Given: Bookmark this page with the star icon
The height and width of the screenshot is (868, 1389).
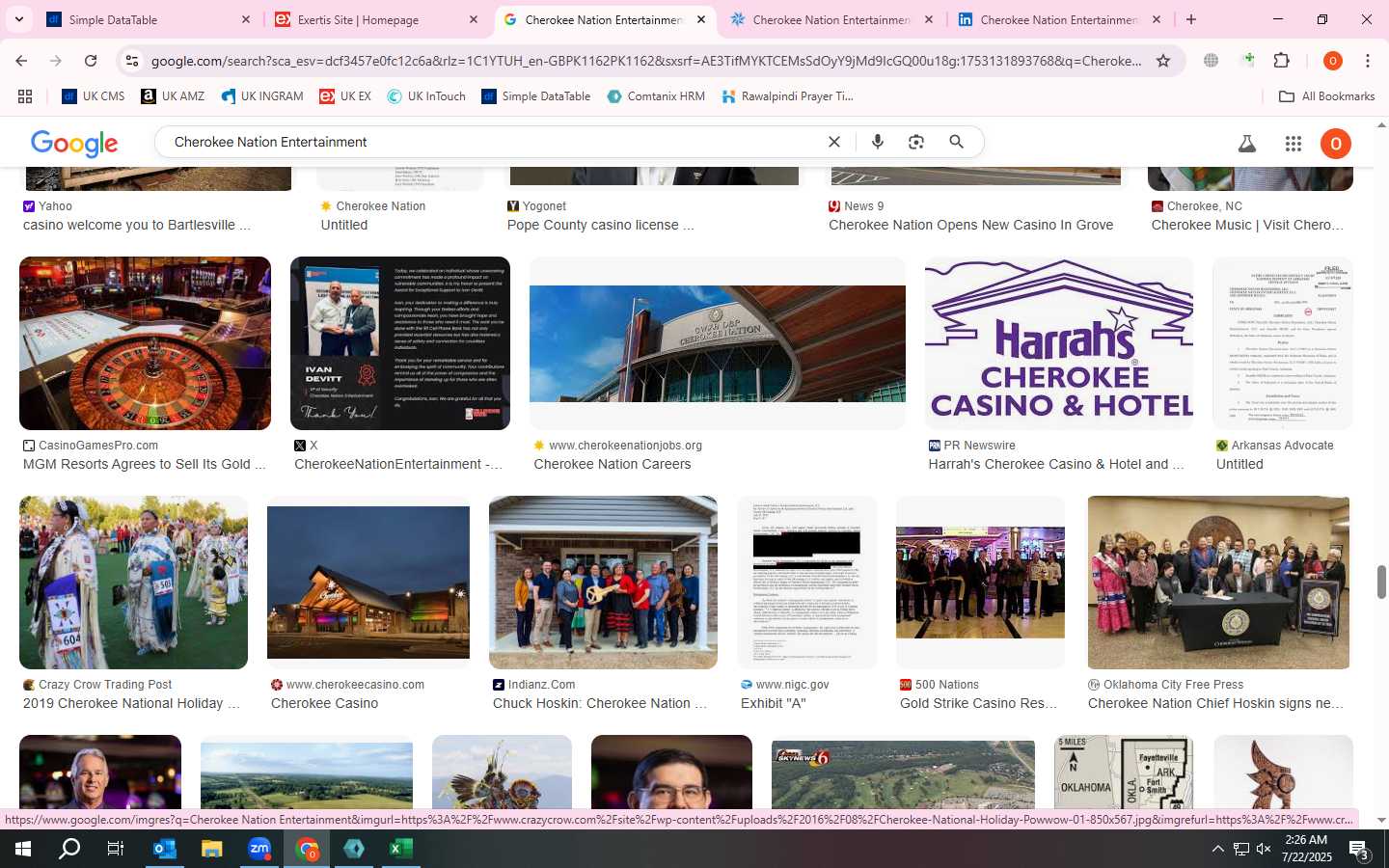Looking at the screenshot, I should point(1163,61).
